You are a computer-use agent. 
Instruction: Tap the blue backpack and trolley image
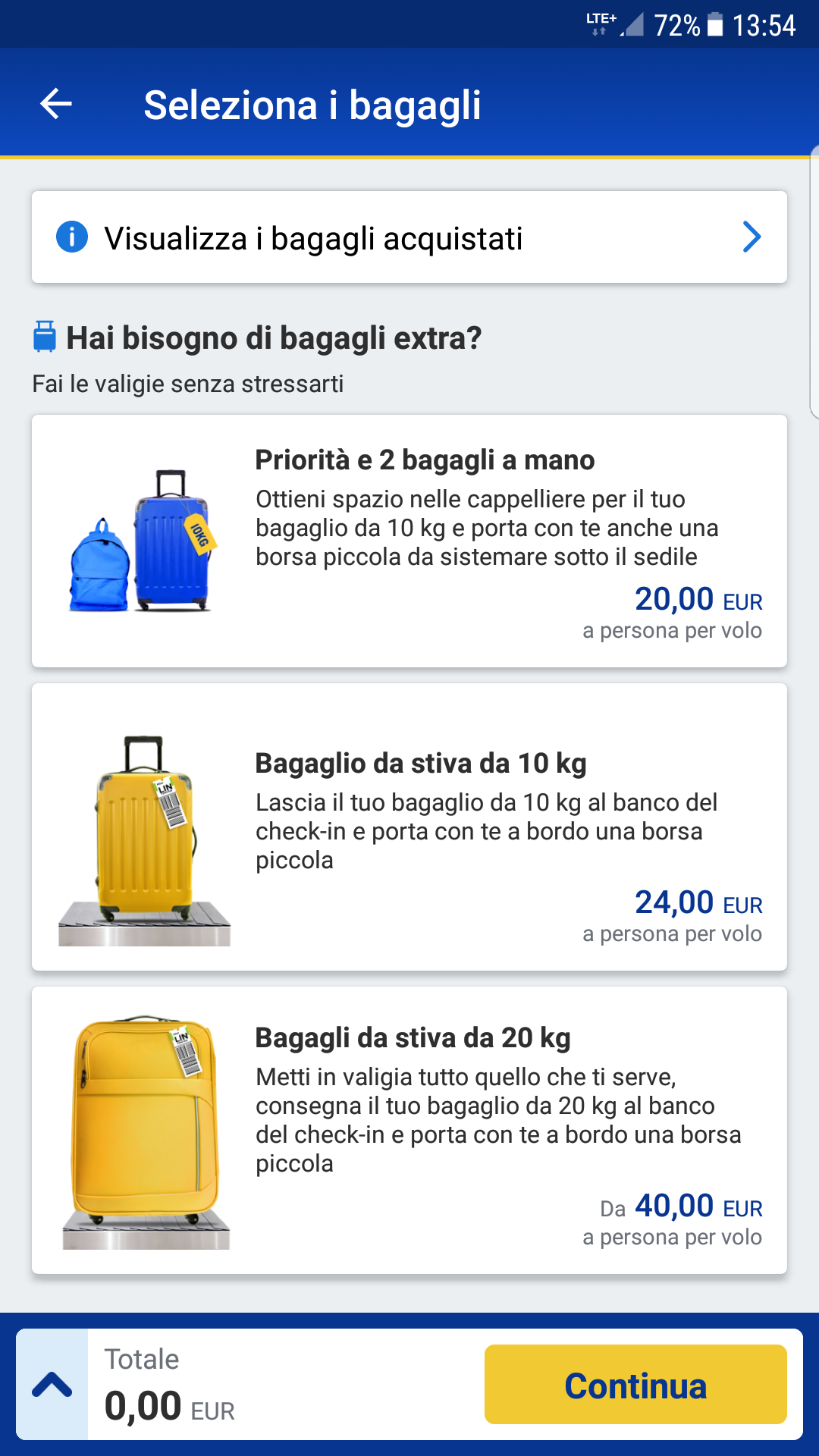point(141,541)
